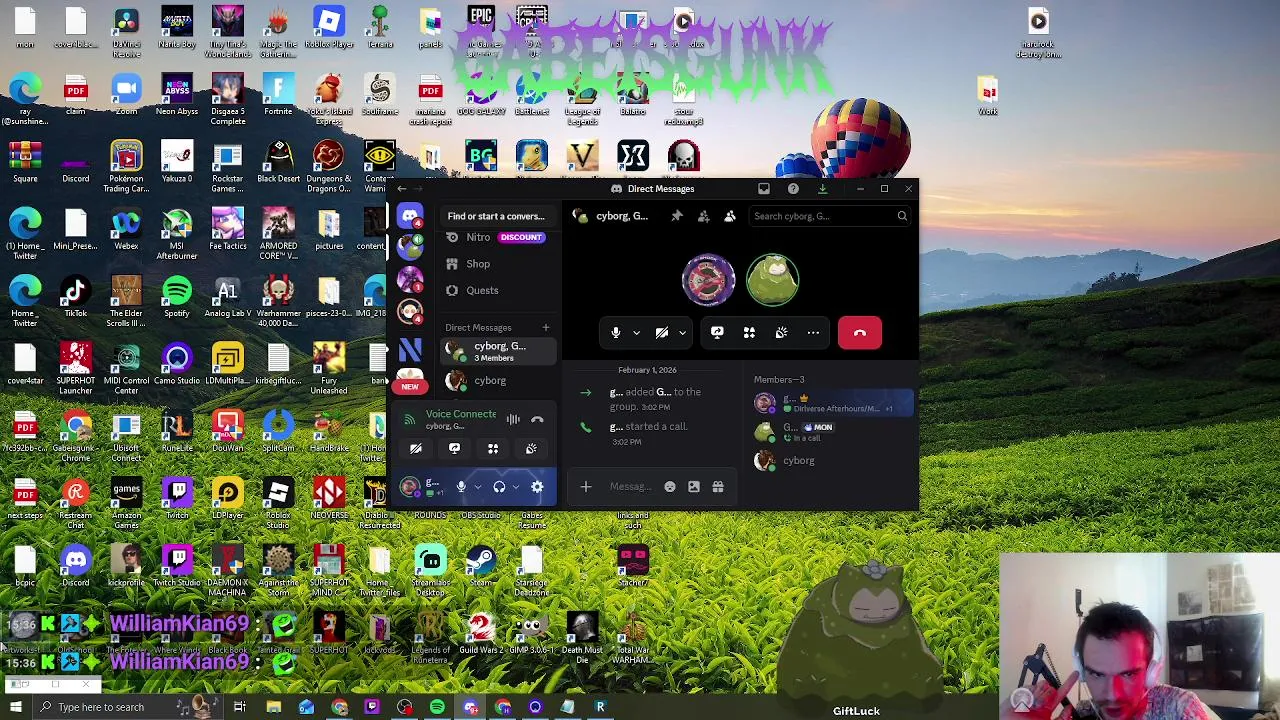Viewport: 1280px width, 720px height.
Task: Select the Twitch Studio desktop shortcut
Action: click(177, 567)
